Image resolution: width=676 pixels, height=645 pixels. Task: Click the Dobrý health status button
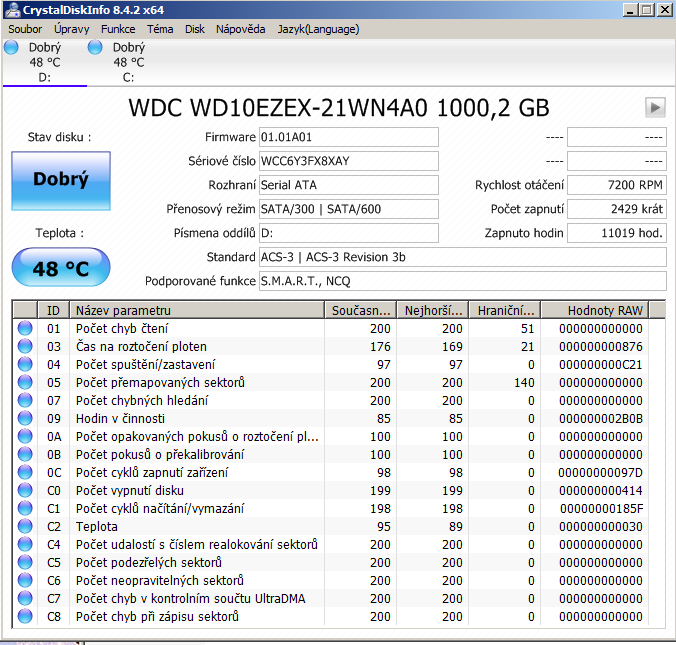(x=61, y=180)
